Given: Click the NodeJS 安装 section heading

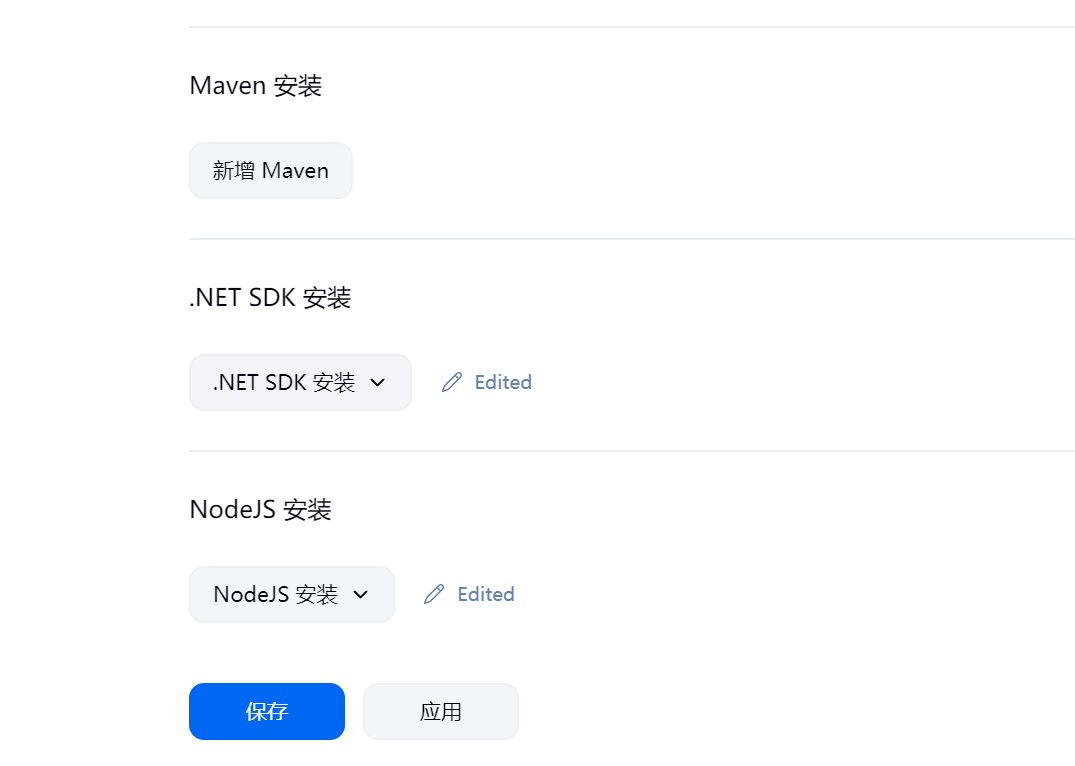Looking at the screenshot, I should point(260,510).
